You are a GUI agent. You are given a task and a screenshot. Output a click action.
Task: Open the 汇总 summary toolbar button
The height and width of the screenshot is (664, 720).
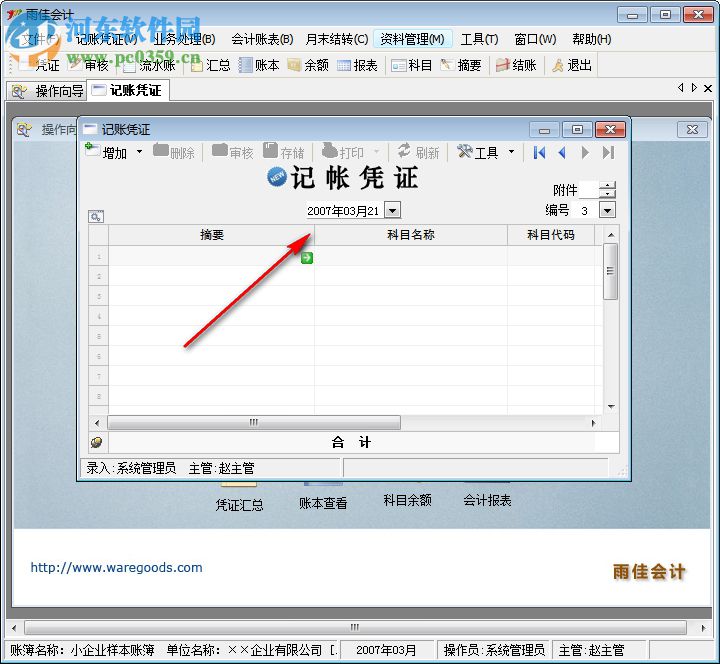210,66
